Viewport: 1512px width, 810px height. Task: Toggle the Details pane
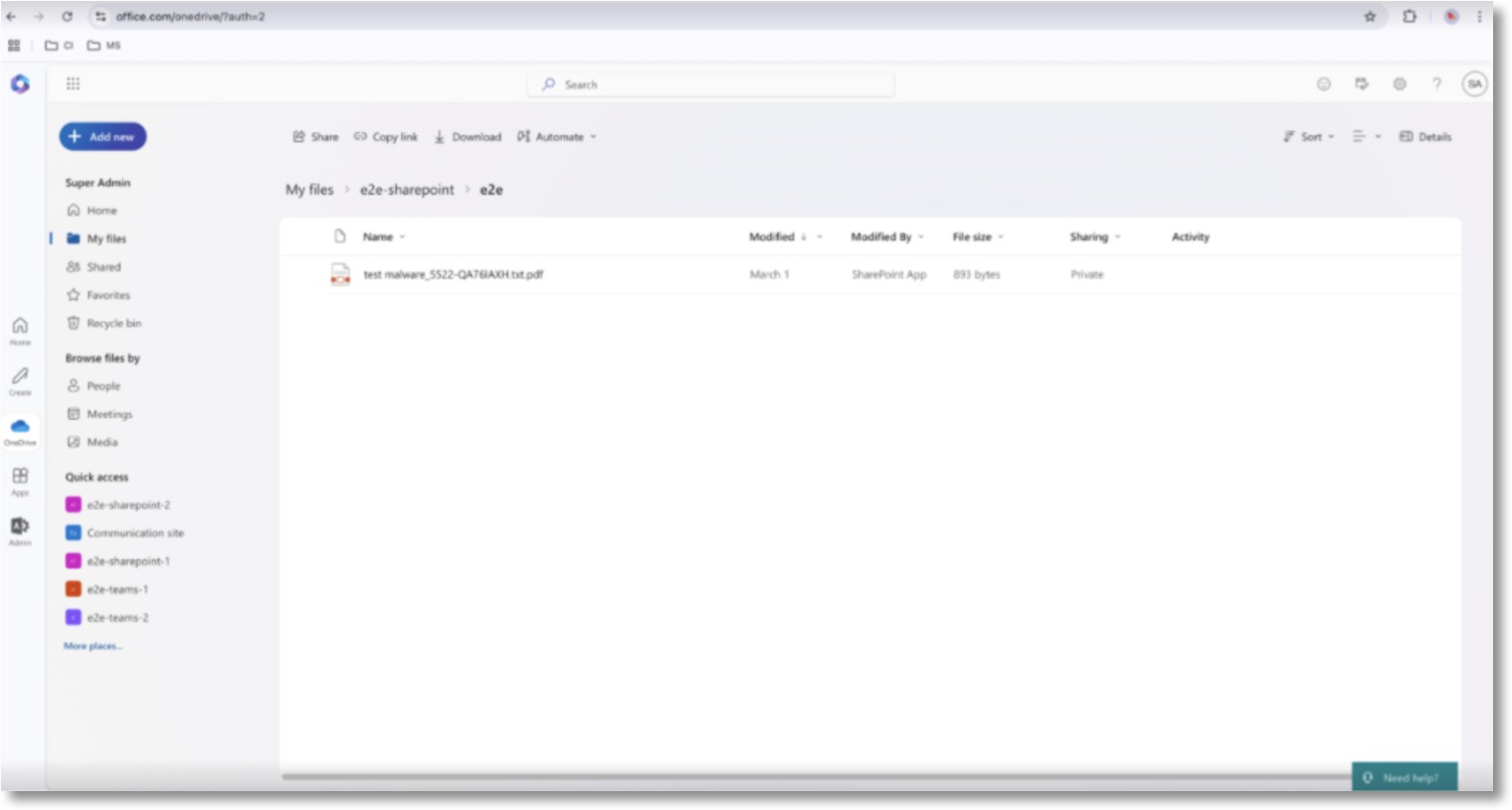click(1424, 136)
